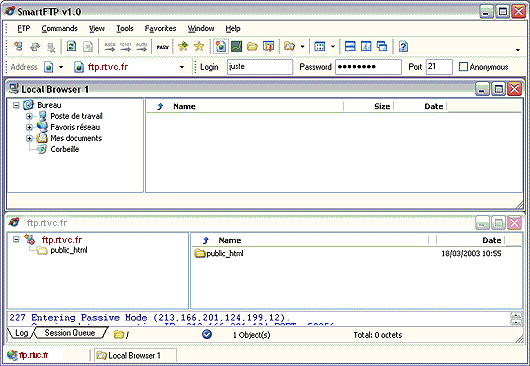Open the Favorites menu
The height and width of the screenshot is (366, 530).
160,28
